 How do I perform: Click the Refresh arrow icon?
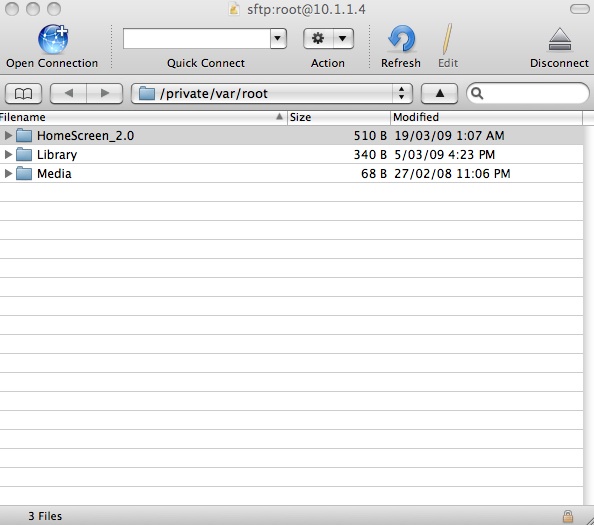pos(402,39)
